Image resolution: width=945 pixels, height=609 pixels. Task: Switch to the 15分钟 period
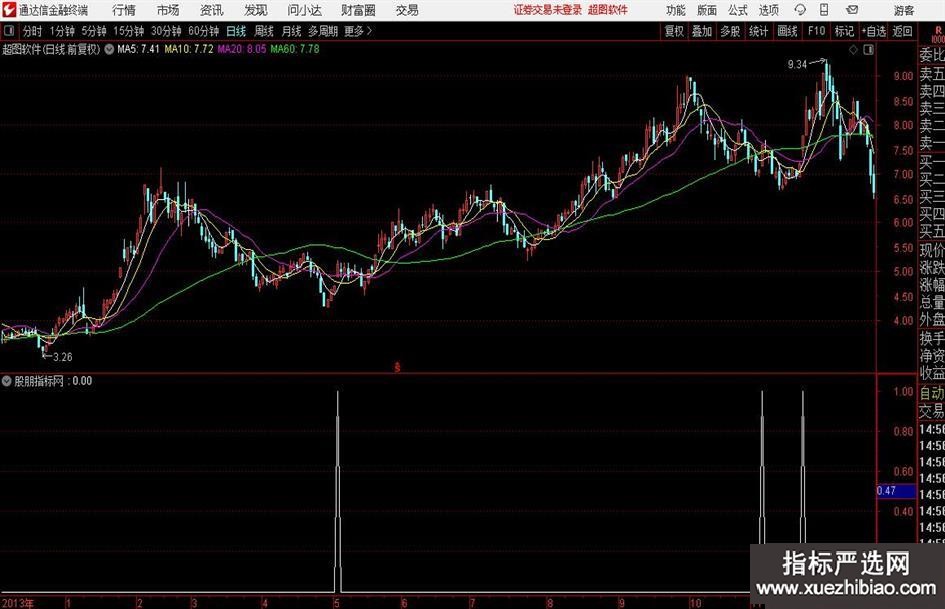[x=129, y=31]
